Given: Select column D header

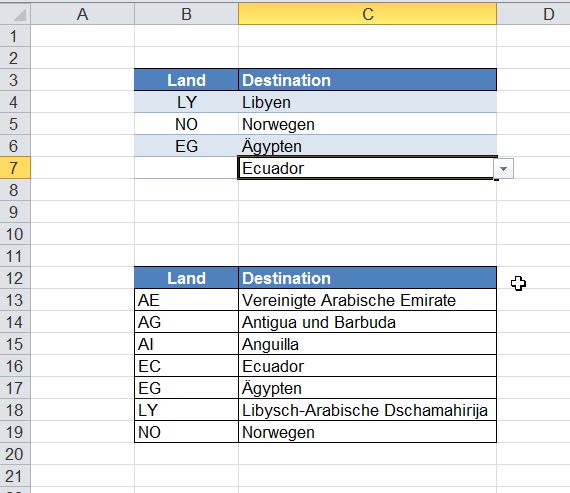Looking at the screenshot, I should click(x=534, y=14).
